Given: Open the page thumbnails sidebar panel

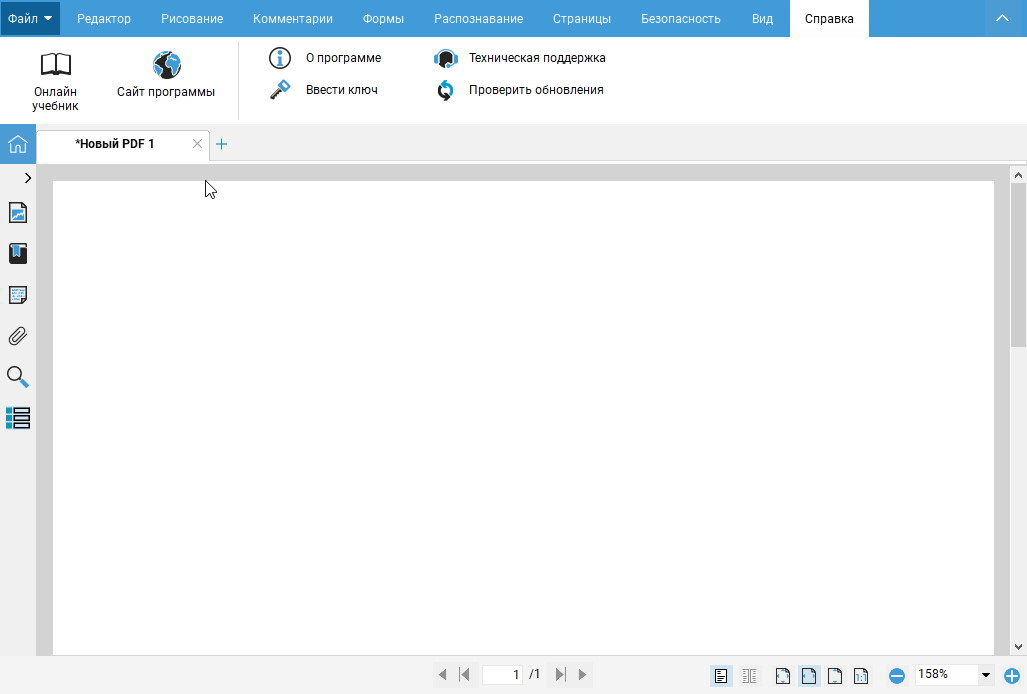Looking at the screenshot, I should coord(18,213).
